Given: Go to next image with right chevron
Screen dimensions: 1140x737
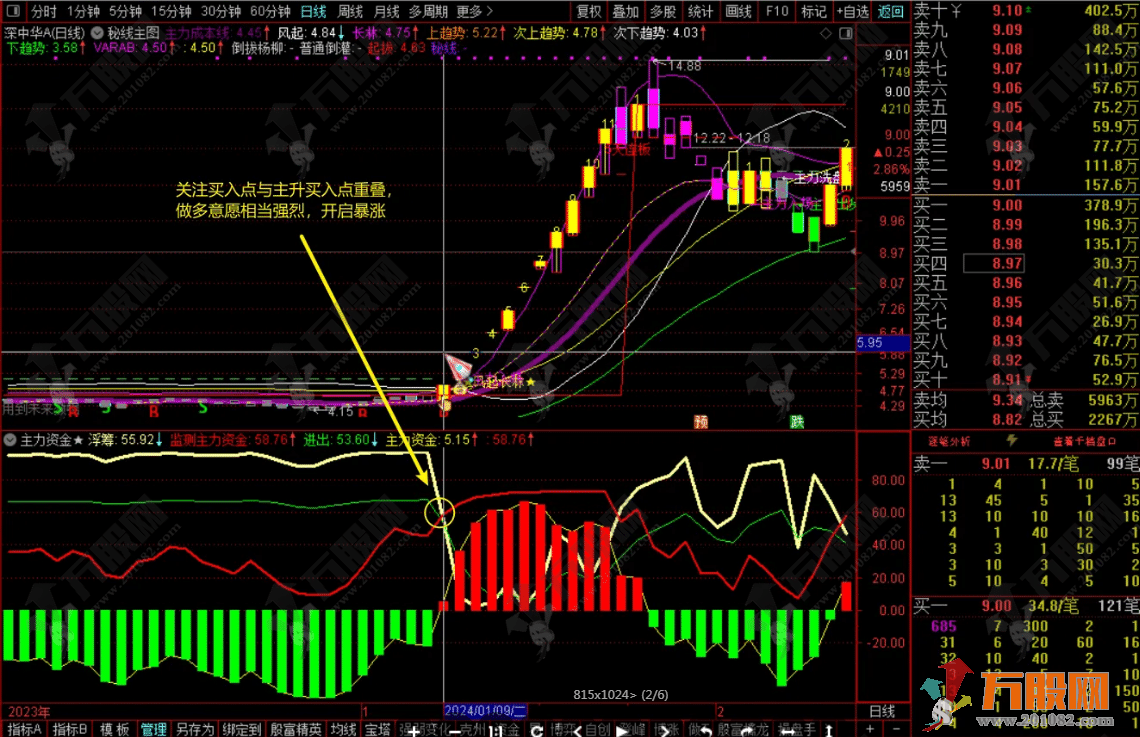Looking at the screenshot, I should [664, 730].
